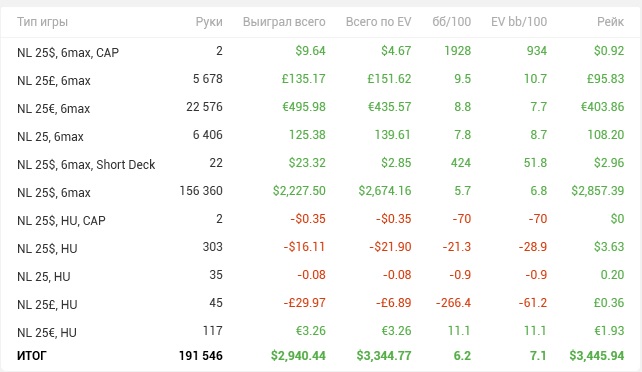
Task: Sort table by EV bb/100 header
Action: (519, 22)
